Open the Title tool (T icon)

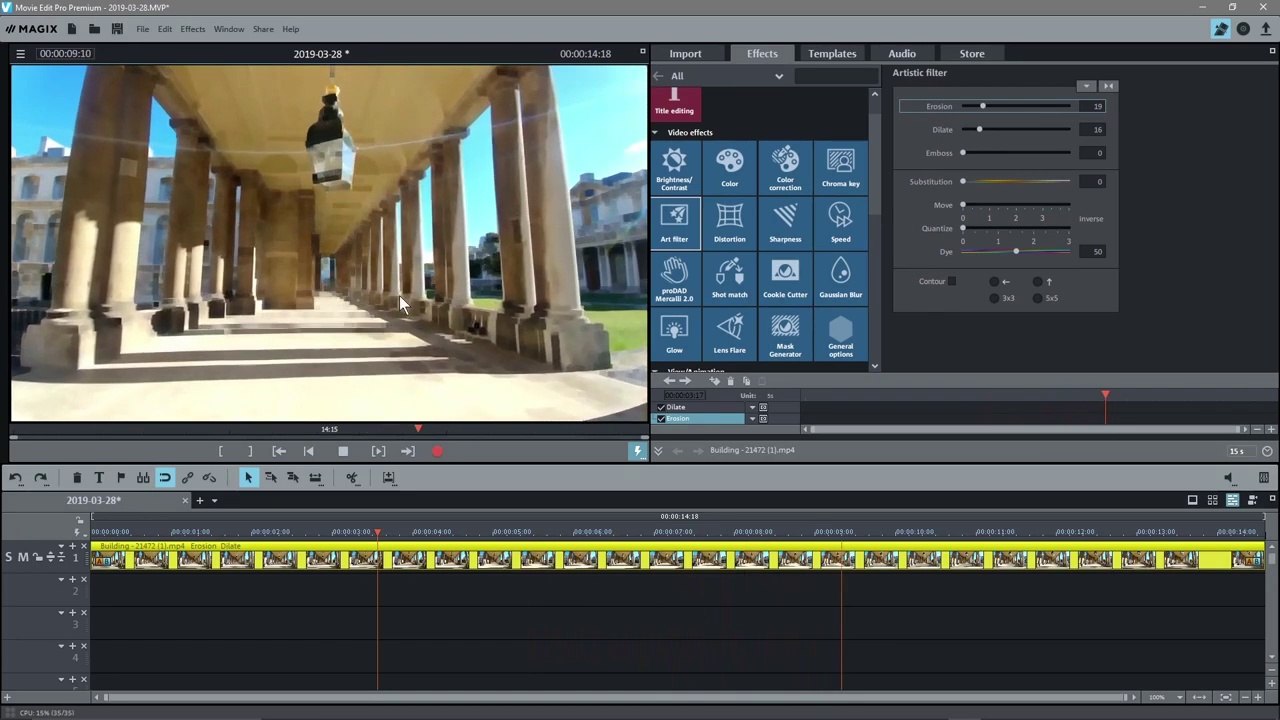pos(98,478)
